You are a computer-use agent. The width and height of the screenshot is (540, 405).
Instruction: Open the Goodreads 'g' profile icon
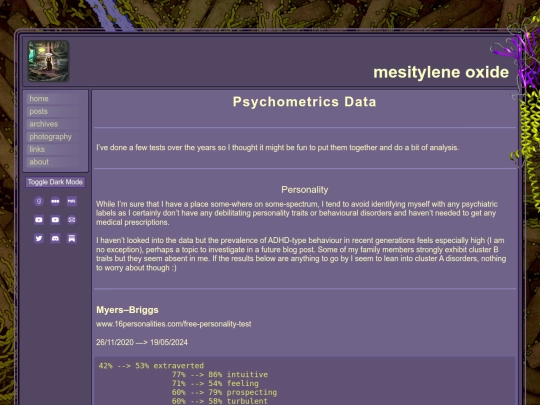[x=39, y=201]
